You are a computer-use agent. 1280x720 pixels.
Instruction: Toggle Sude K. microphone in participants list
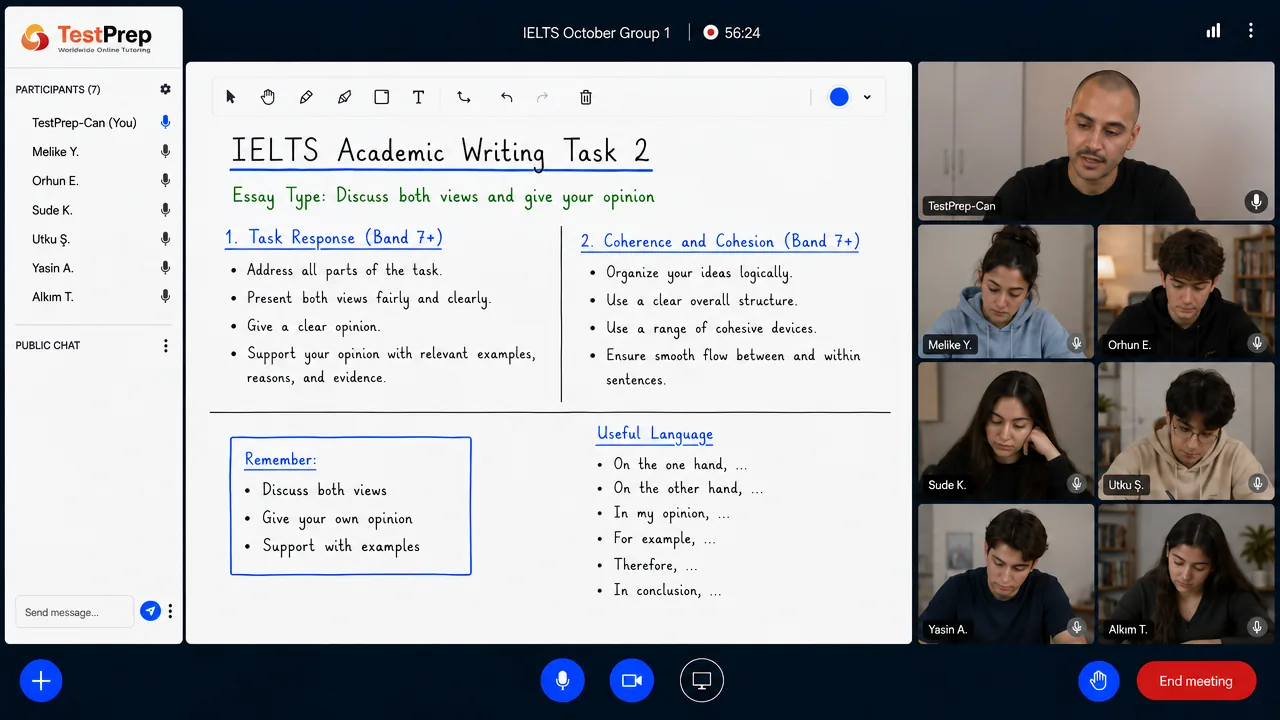coord(165,210)
